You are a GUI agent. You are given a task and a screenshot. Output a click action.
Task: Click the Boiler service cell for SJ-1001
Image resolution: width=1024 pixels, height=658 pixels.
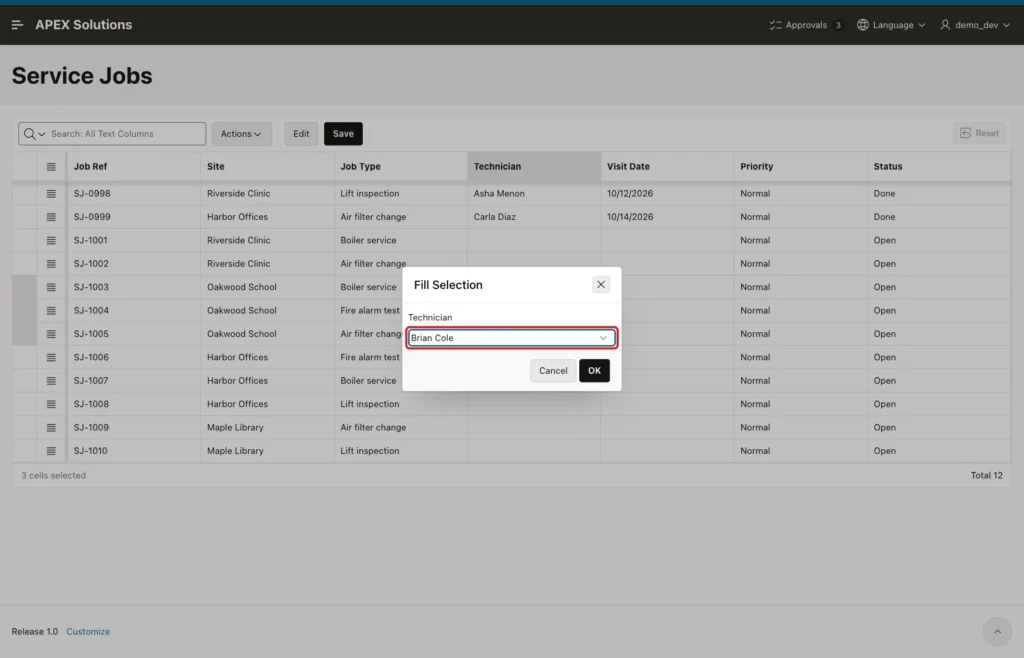[401, 240]
